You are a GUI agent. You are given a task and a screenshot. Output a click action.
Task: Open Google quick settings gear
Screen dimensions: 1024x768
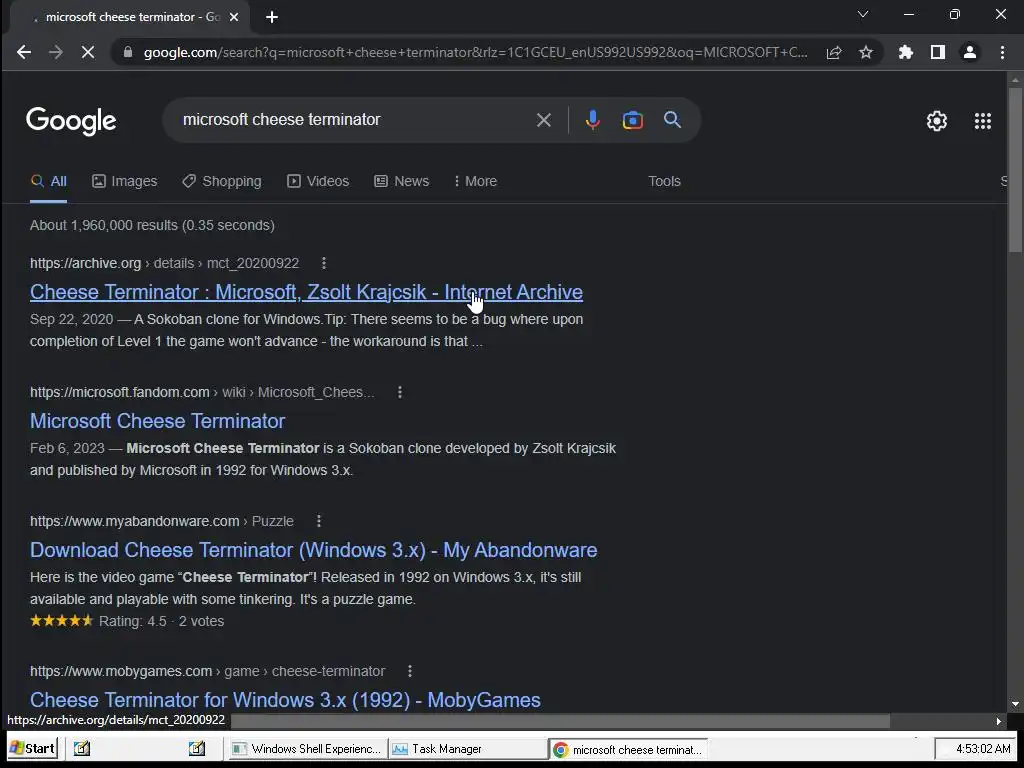[x=937, y=121]
